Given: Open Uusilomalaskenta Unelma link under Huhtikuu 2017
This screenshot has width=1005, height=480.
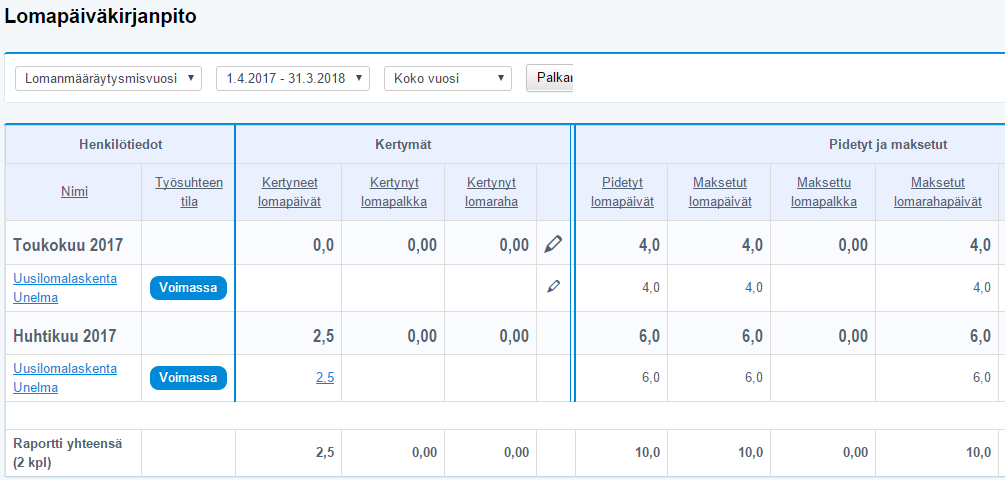Looking at the screenshot, I should 65,377.
